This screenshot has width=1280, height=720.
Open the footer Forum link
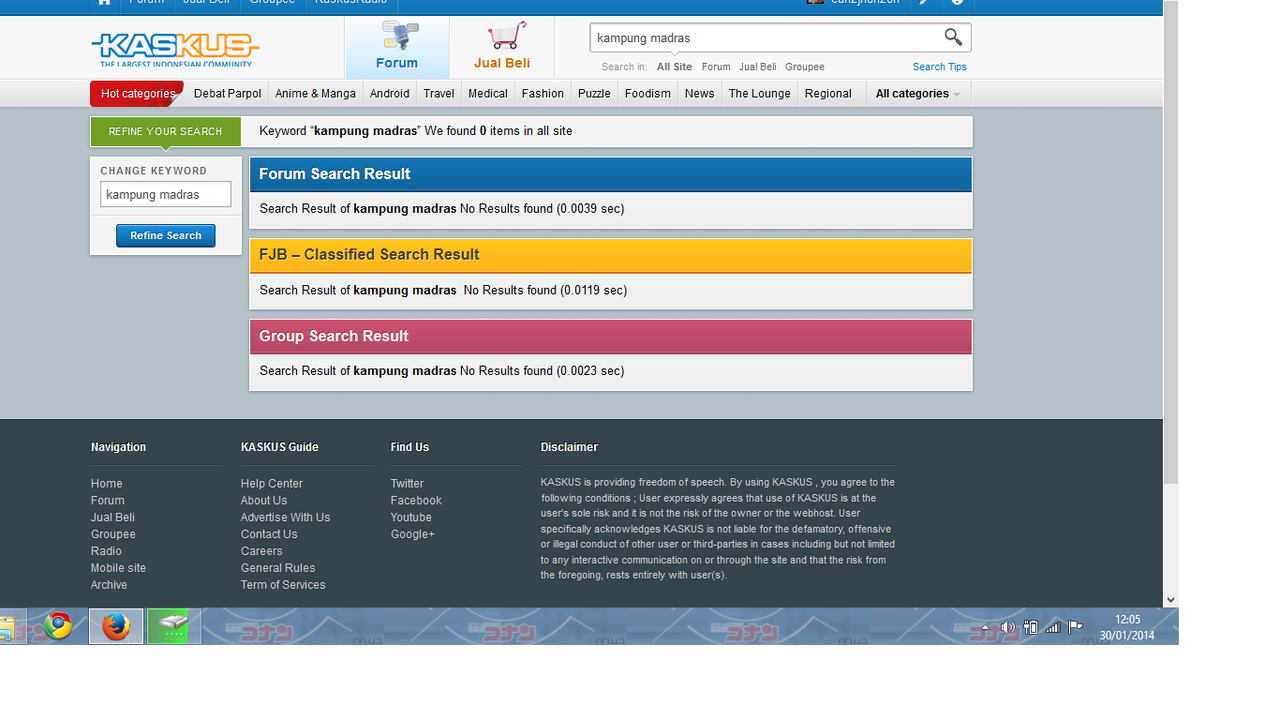click(x=108, y=501)
